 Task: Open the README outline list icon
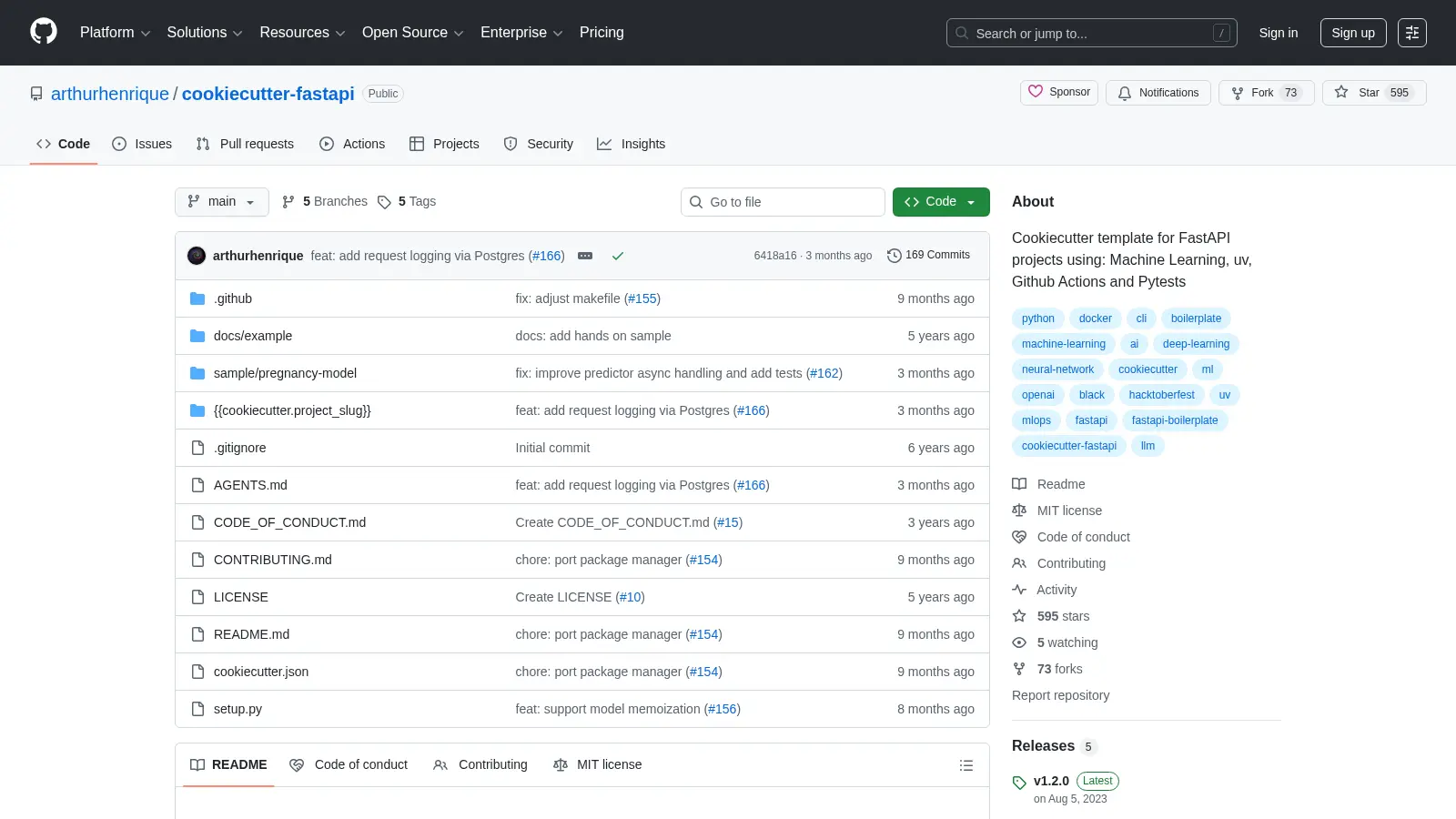click(966, 765)
